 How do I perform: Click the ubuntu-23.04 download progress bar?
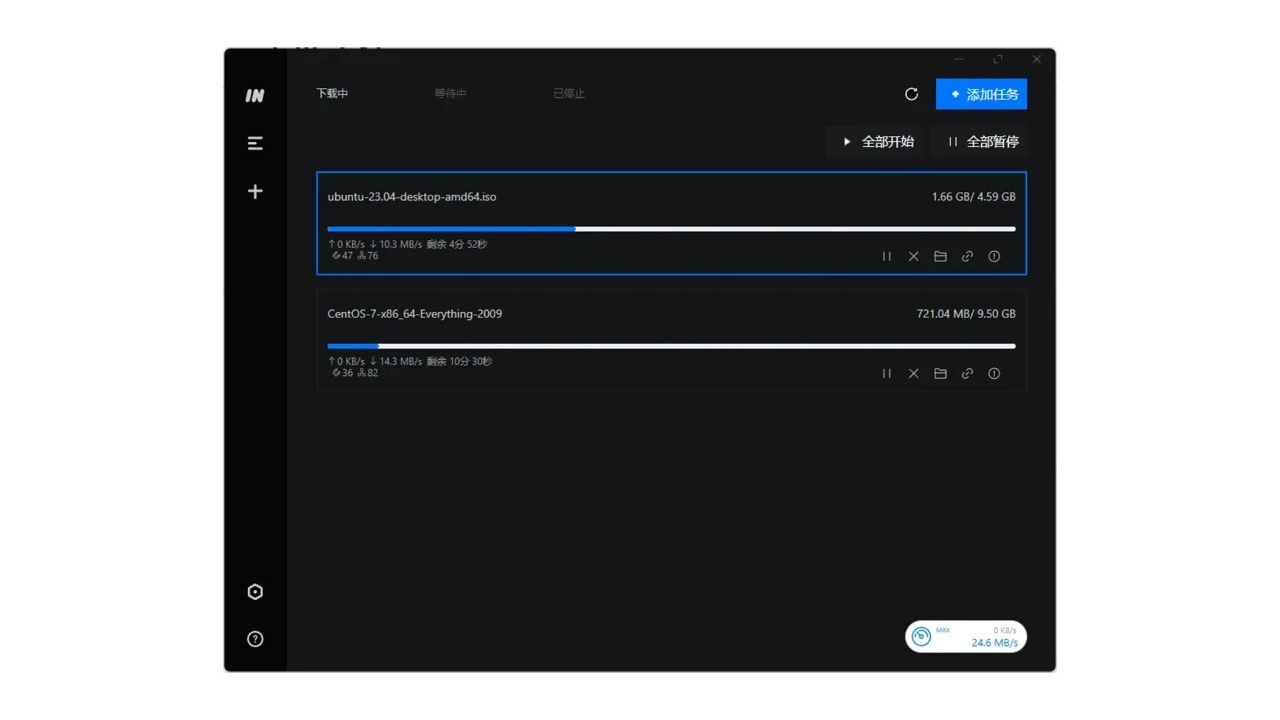(x=671, y=229)
